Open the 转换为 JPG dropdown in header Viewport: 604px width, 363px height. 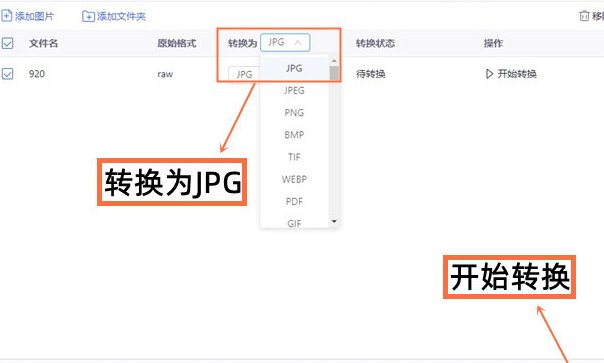point(285,42)
